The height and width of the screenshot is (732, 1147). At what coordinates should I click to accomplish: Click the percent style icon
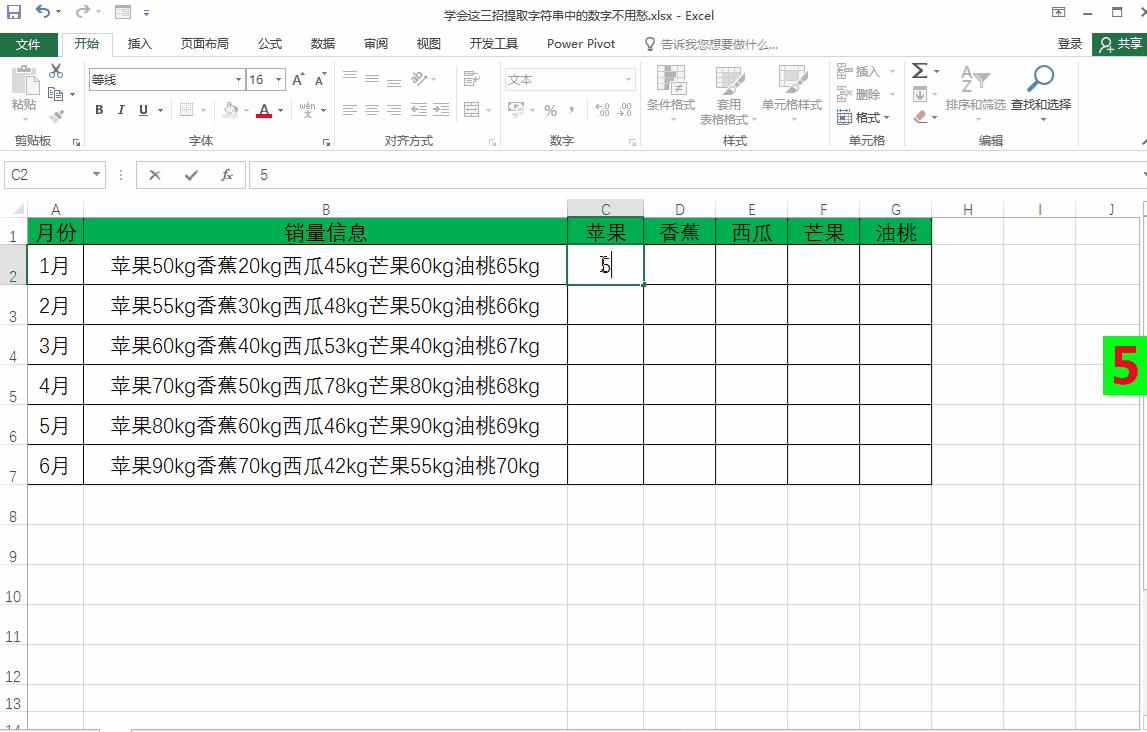550,110
